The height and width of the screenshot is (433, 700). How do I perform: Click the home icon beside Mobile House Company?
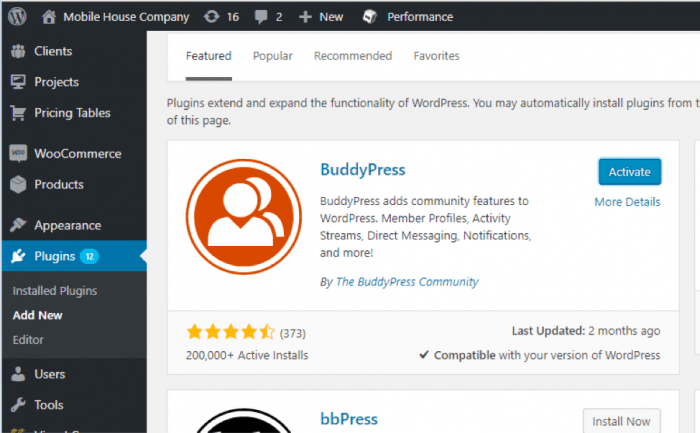49,17
